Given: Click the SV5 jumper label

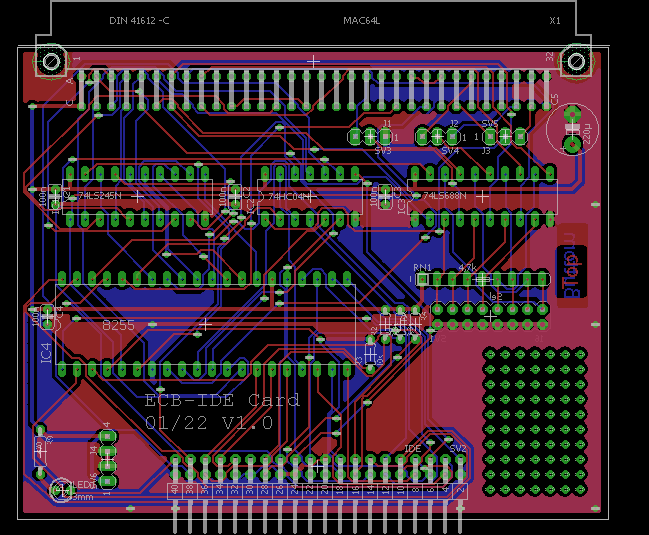Looking at the screenshot, I should point(490,124).
